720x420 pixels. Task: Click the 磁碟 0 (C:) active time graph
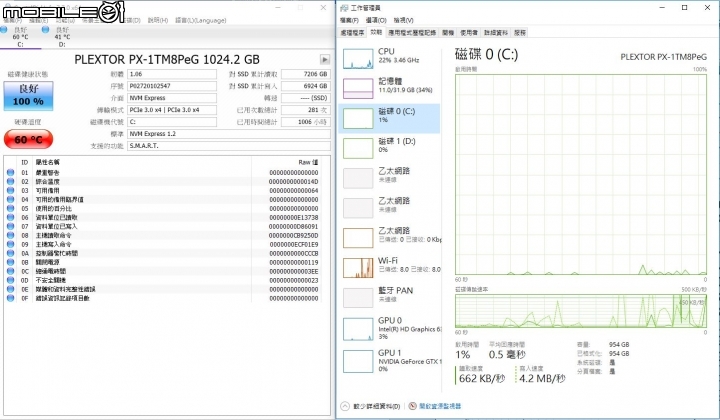point(581,174)
